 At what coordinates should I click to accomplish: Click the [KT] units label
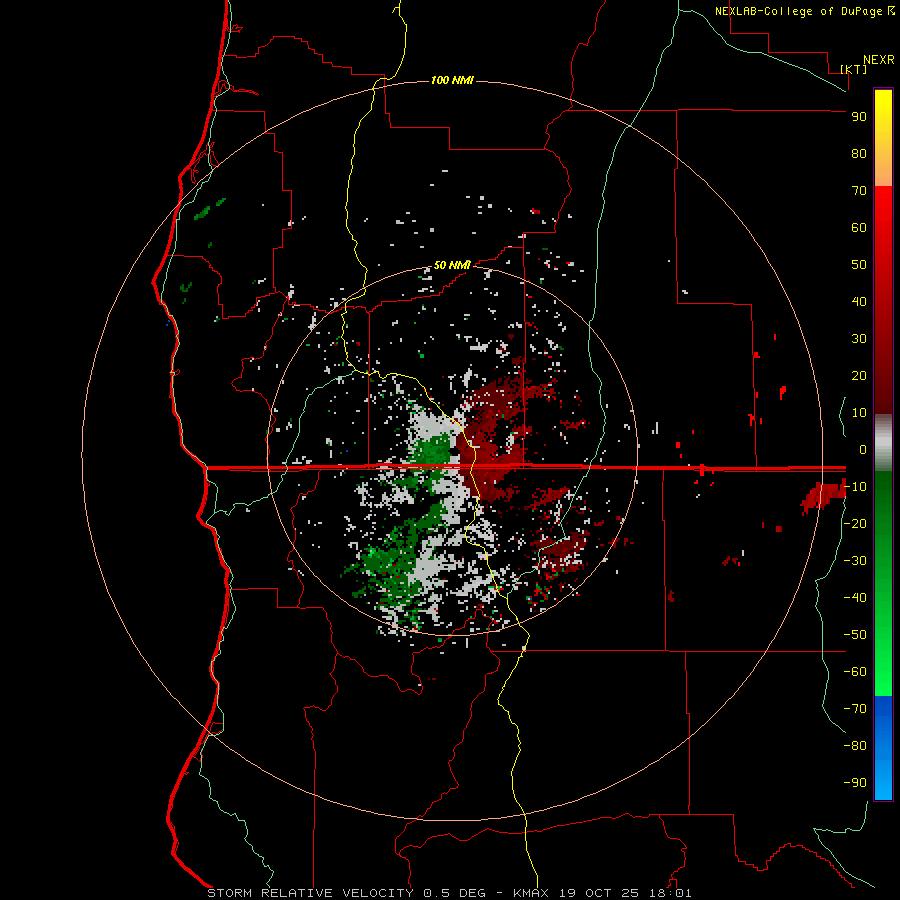coord(853,69)
